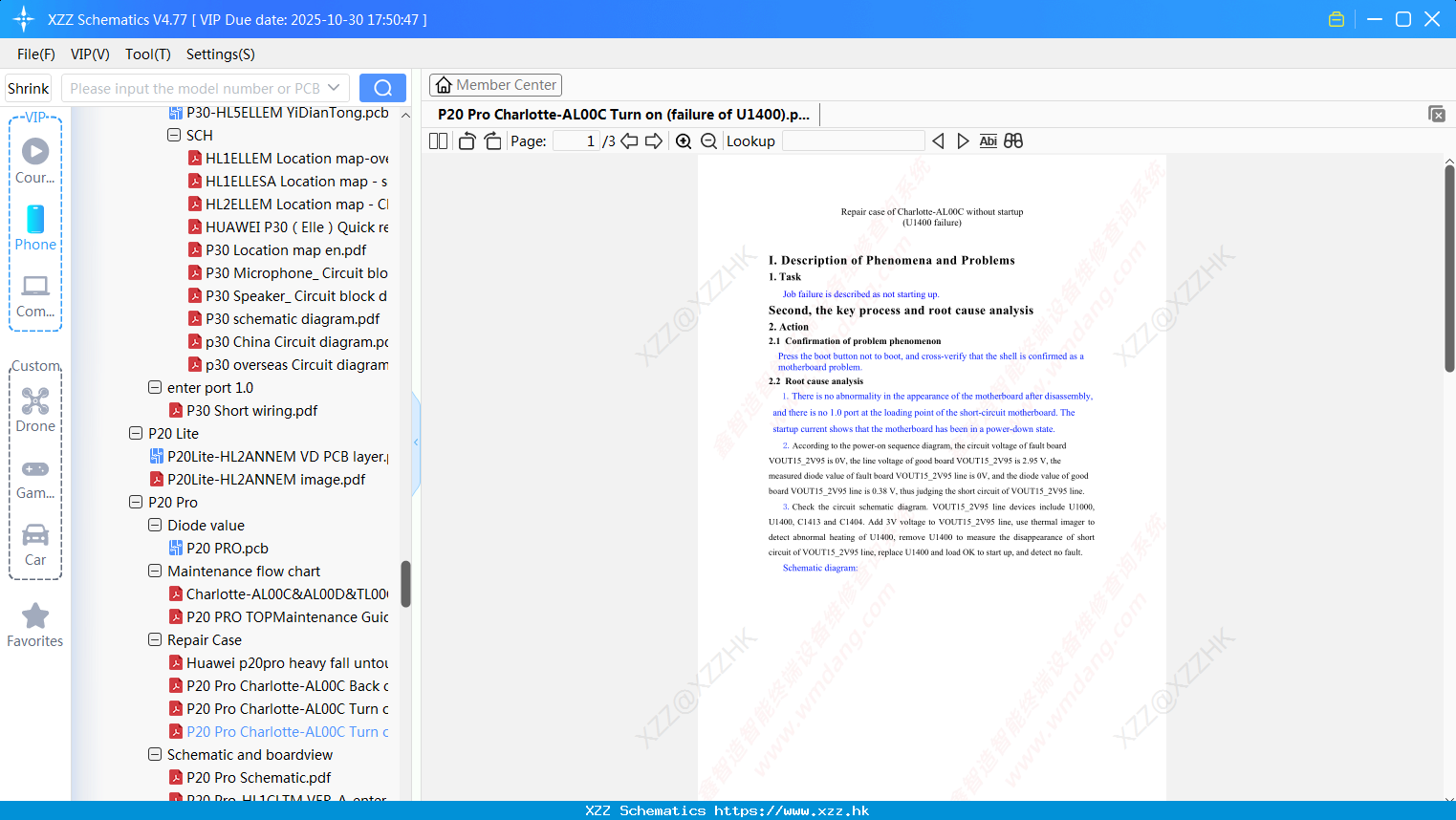The height and width of the screenshot is (820, 1456).
Task: Collapse Schematic and boardview node
Action: (x=155, y=755)
